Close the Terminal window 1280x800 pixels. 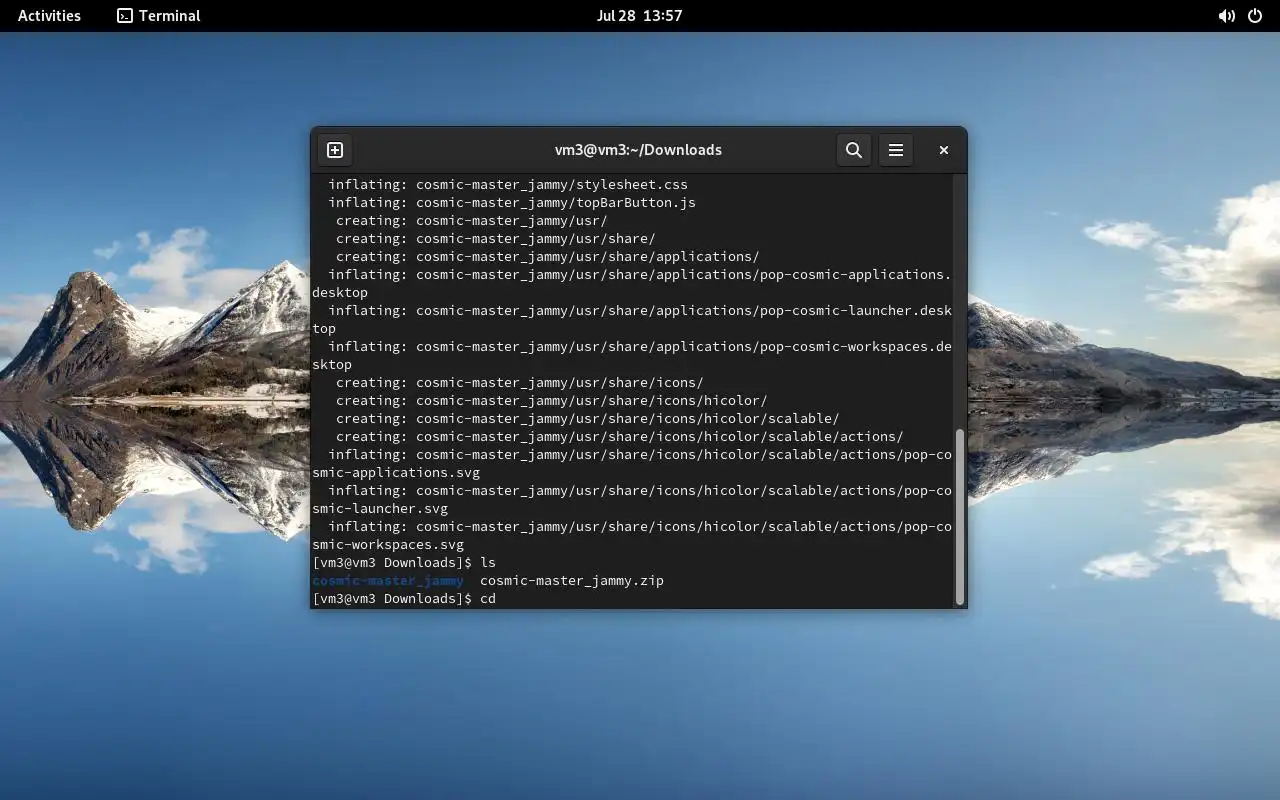pyautogui.click(x=943, y=150)
